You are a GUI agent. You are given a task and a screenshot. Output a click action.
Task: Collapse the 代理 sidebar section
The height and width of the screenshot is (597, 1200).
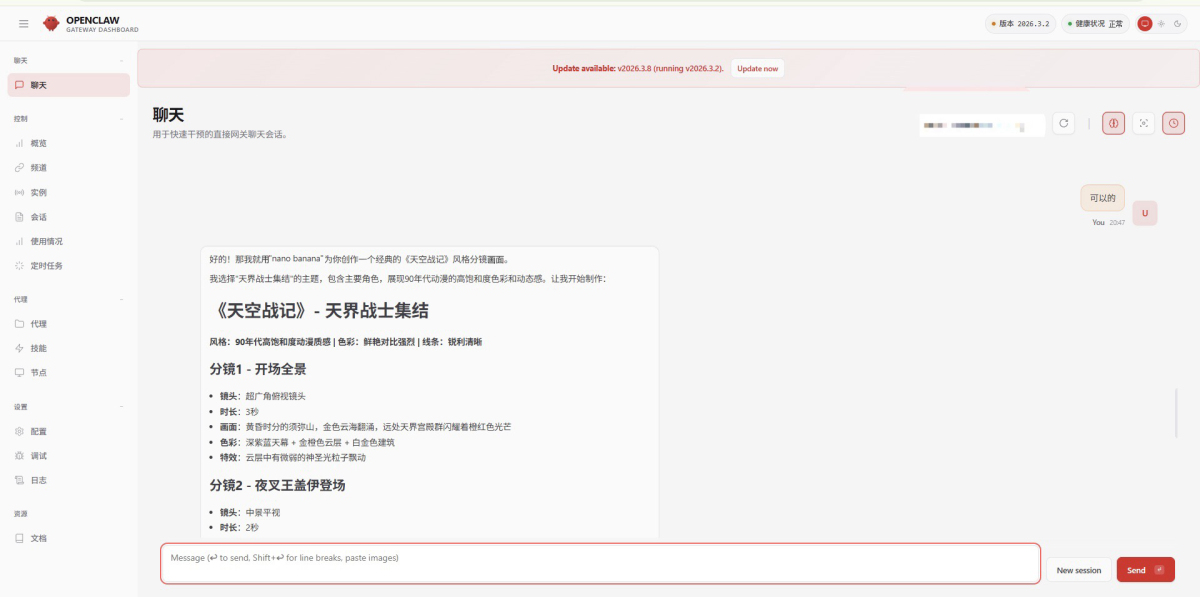tap(121, 299)
